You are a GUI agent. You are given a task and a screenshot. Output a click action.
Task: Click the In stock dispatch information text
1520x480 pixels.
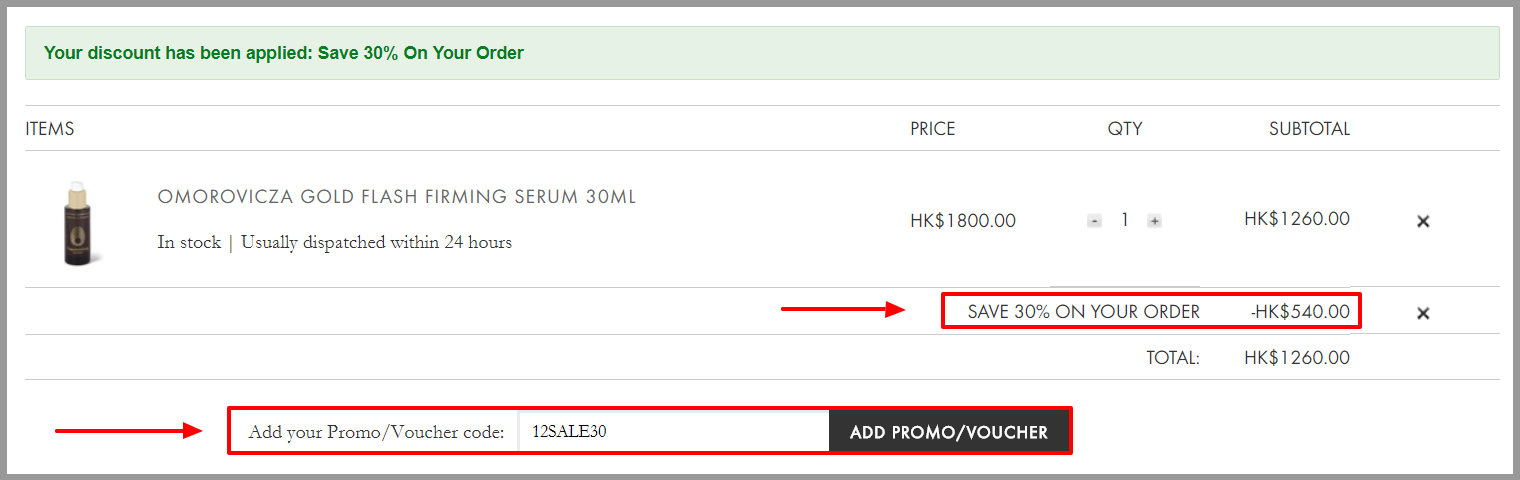coord(335,242)
